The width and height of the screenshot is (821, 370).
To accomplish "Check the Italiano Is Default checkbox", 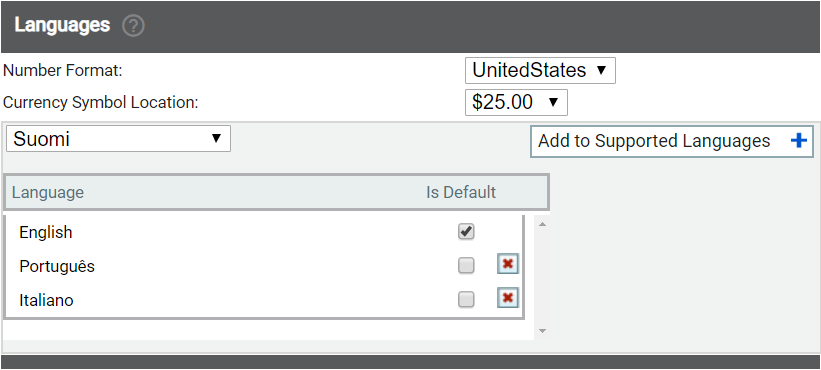I will pyautogui.click(x=466, y=299).
